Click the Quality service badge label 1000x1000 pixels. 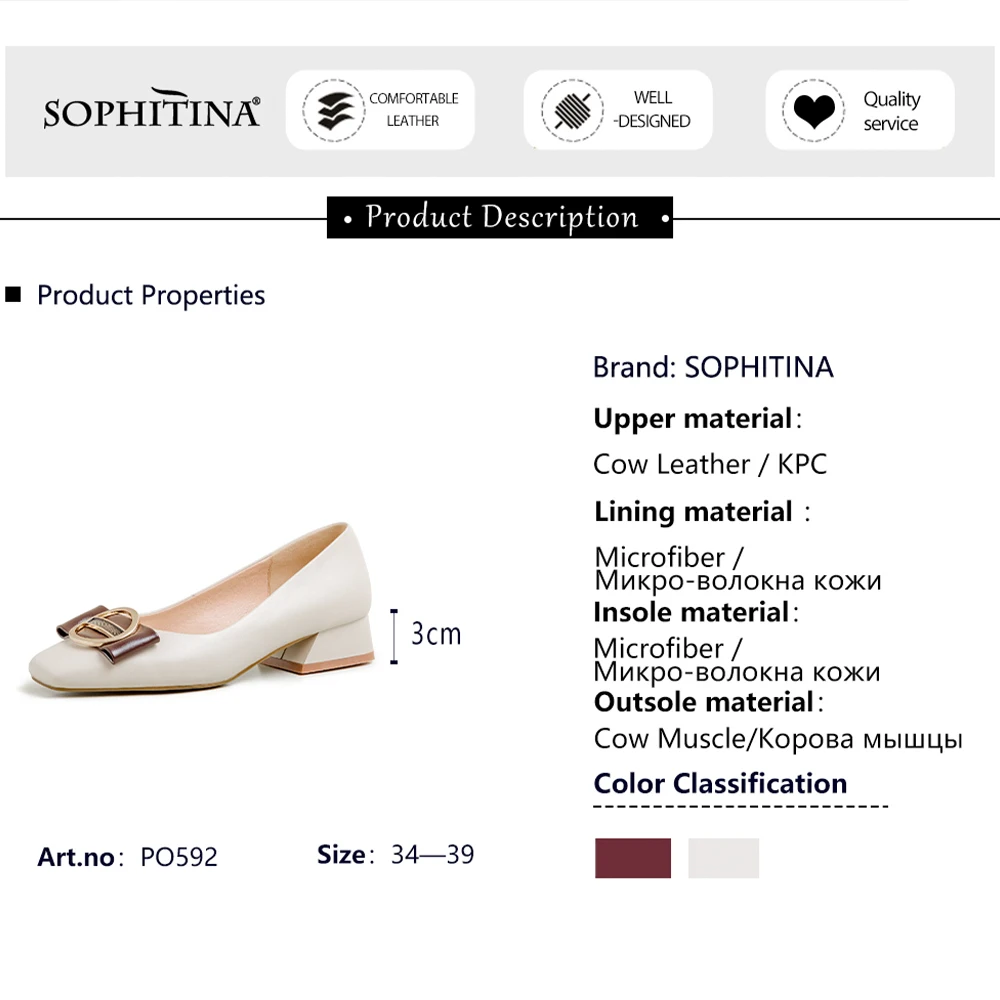click(891, 111)
